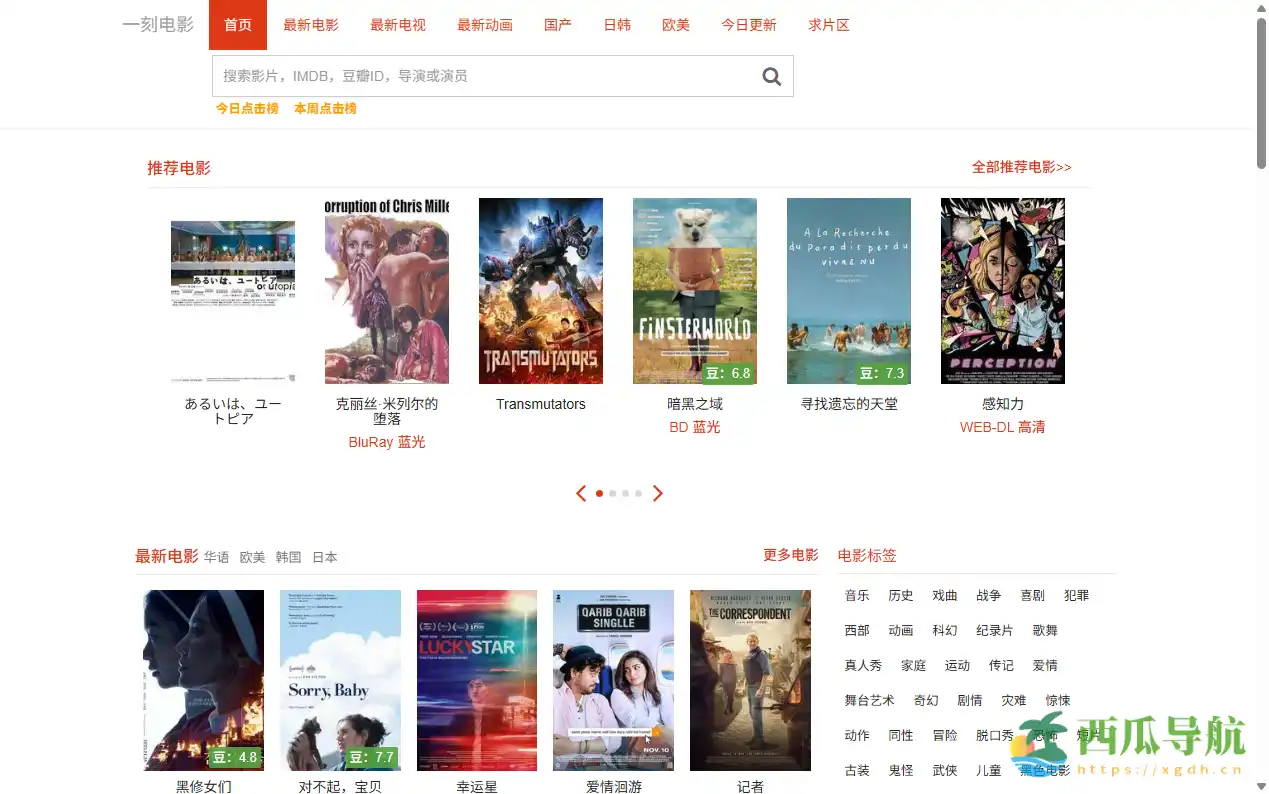Click the 一刻电影 site logo
Image resolution: width=1269 pixels, height=794 pixels.
(x=157, y=24)
